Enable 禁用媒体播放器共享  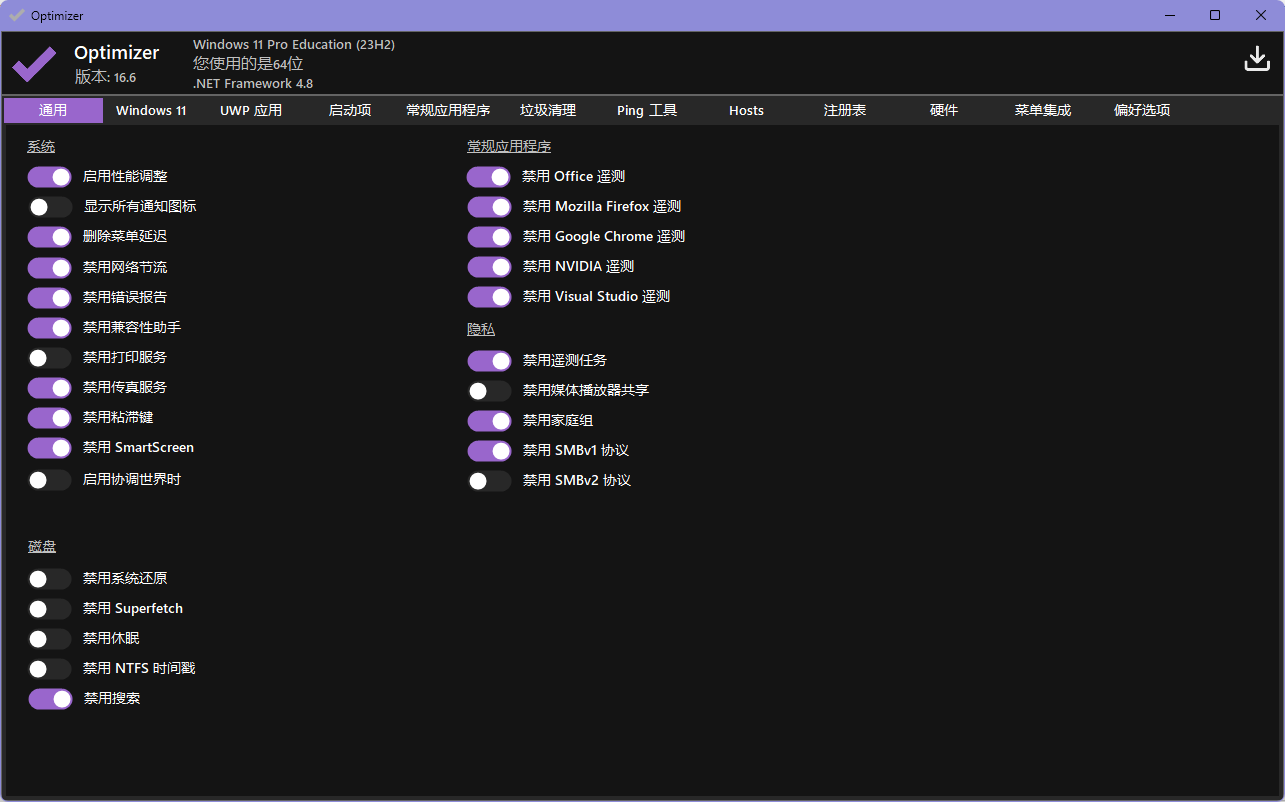pos(488,390)
